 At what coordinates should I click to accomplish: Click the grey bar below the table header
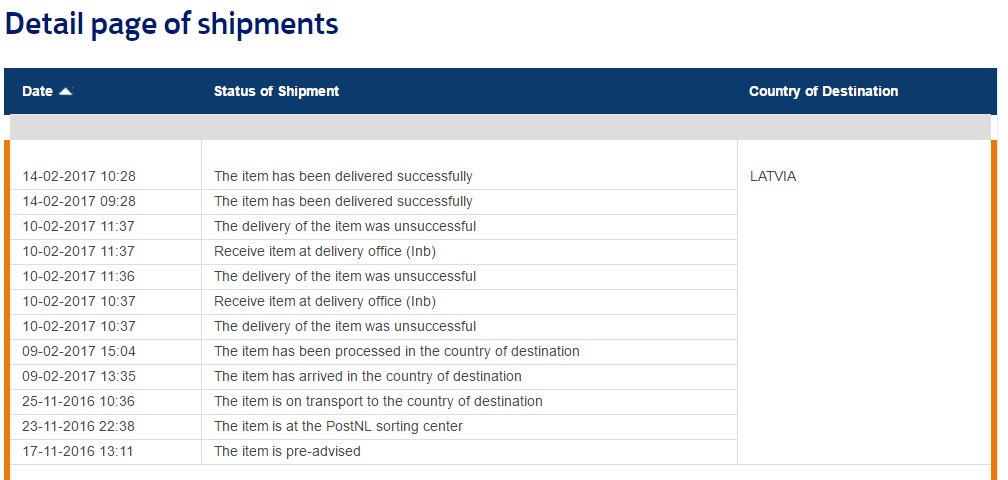[x=500, y=127]
